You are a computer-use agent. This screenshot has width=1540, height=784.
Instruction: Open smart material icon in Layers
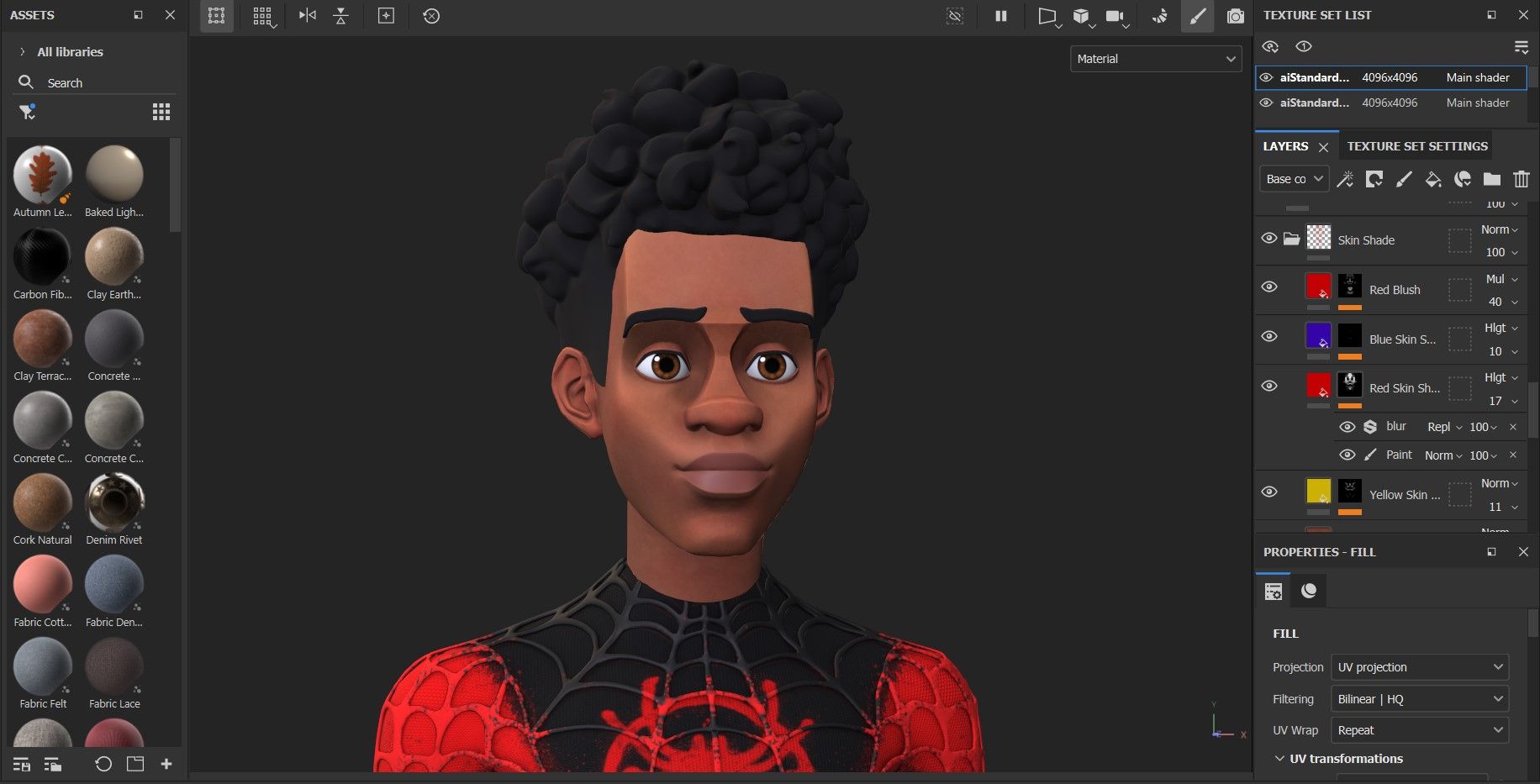(x=1463, y=179)
